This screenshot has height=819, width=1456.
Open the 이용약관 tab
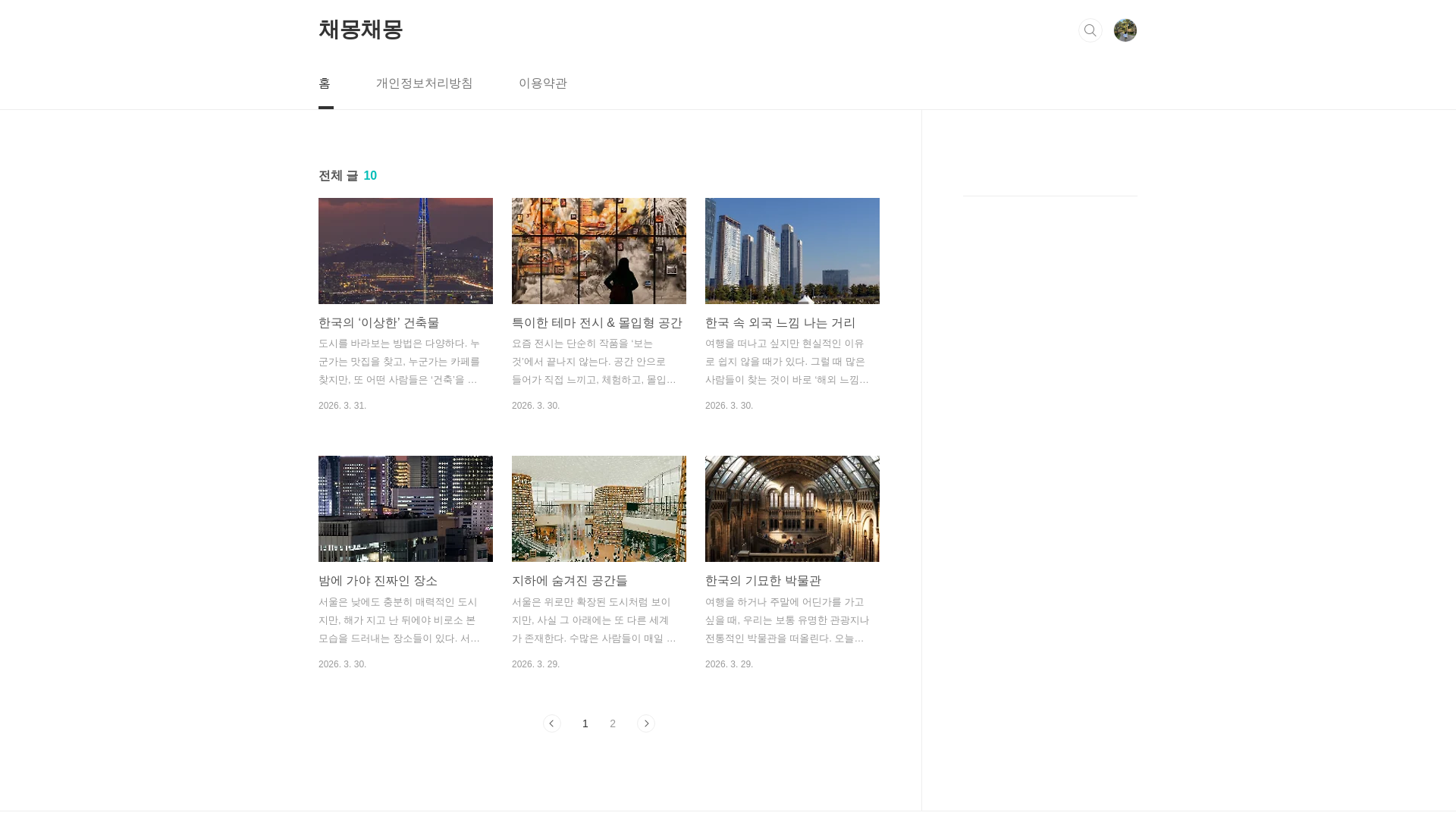[543, 83]
